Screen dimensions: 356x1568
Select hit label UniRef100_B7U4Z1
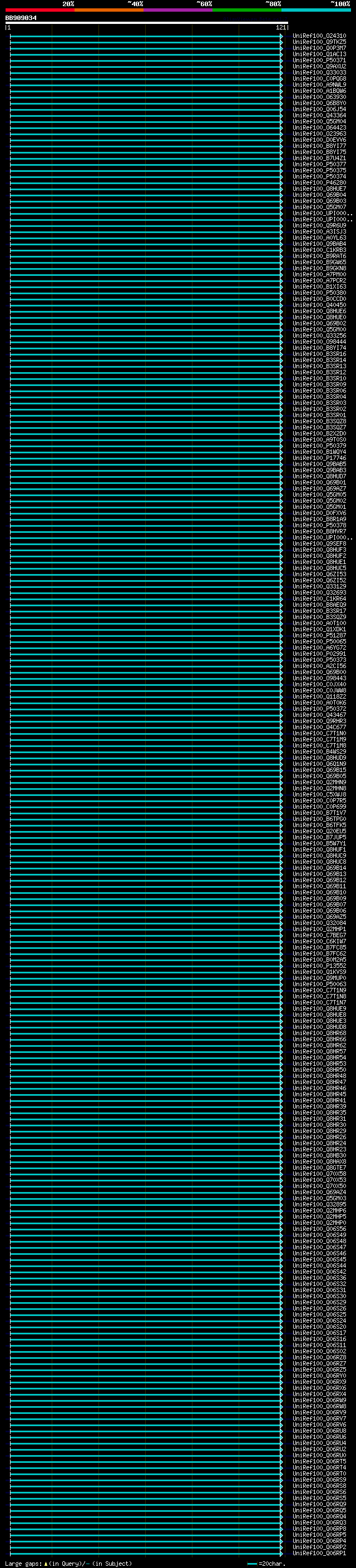coord(319,159)
